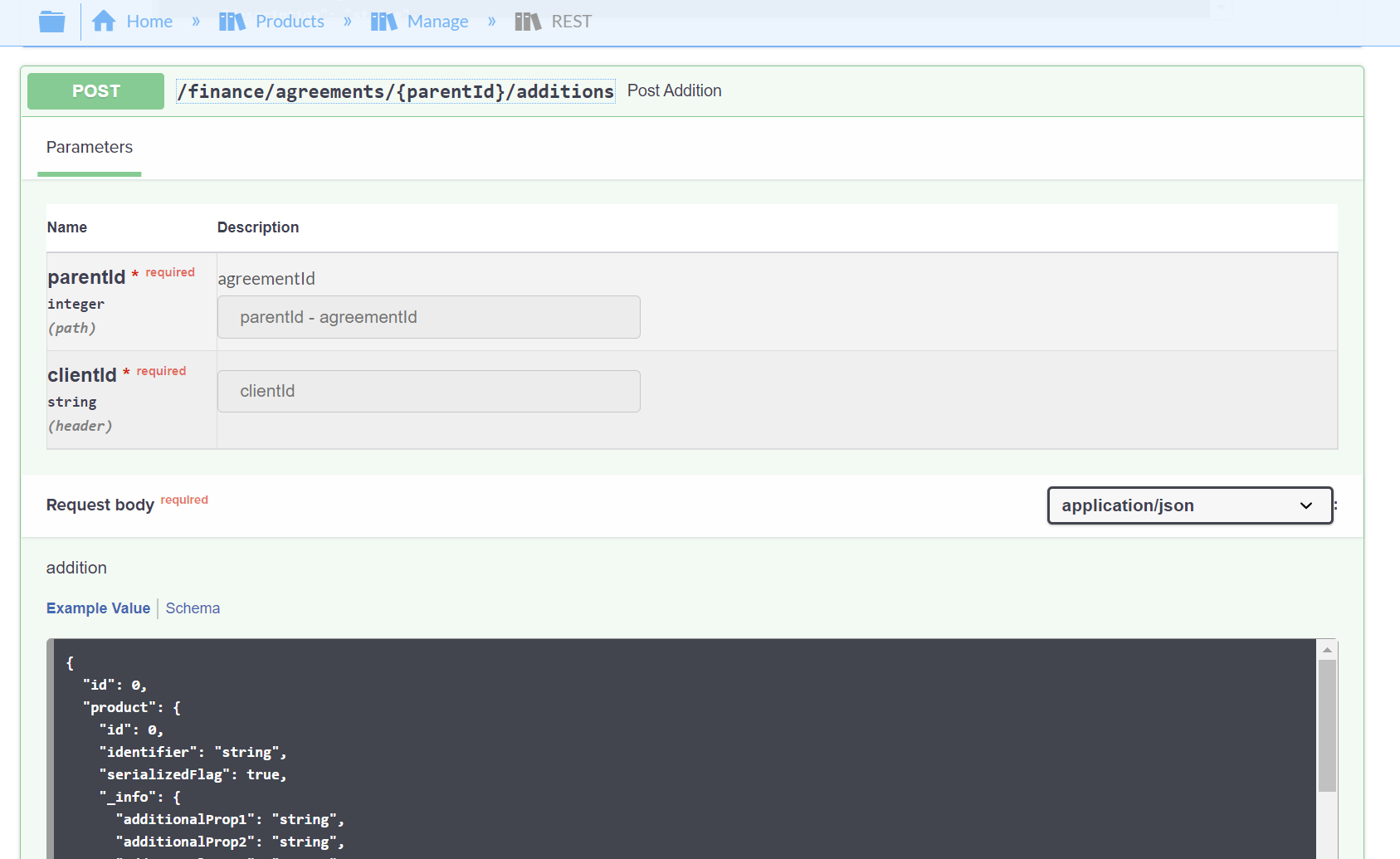Click the agreementId description text
Screen dimensions: 1400x859
pyautogui.click(x=266, y=279)
